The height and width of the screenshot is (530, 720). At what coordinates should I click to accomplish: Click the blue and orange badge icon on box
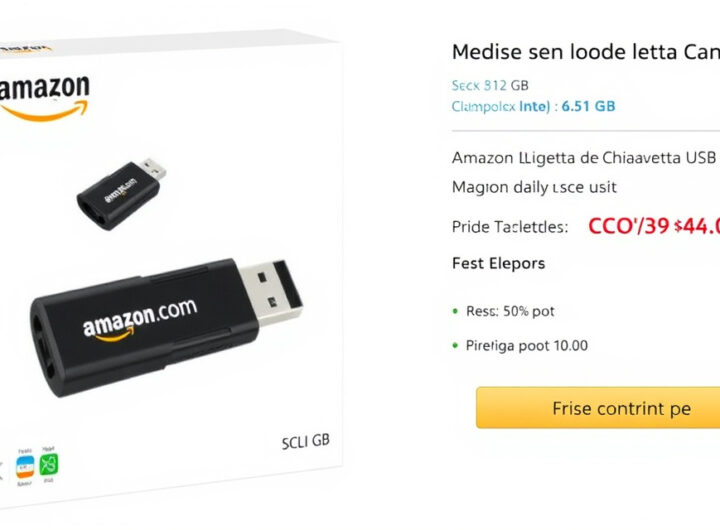click(25, 466)
